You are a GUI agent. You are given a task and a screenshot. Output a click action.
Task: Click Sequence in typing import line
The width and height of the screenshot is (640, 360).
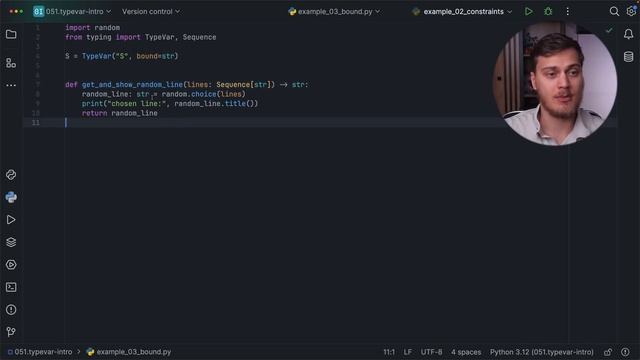(200, 37)
